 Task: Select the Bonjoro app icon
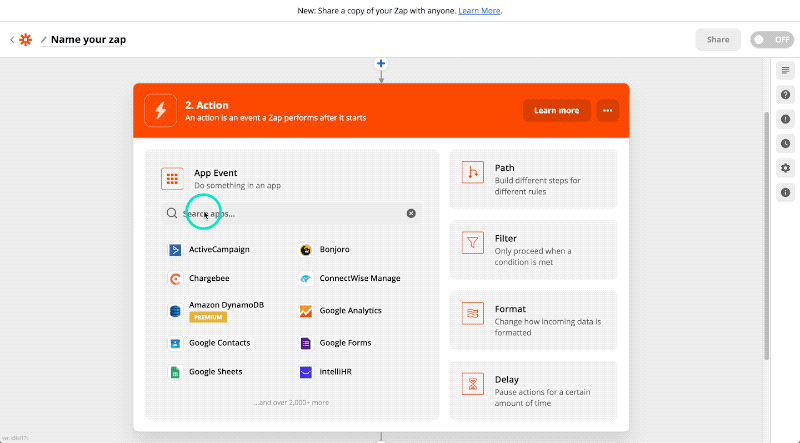click(306, 250)
